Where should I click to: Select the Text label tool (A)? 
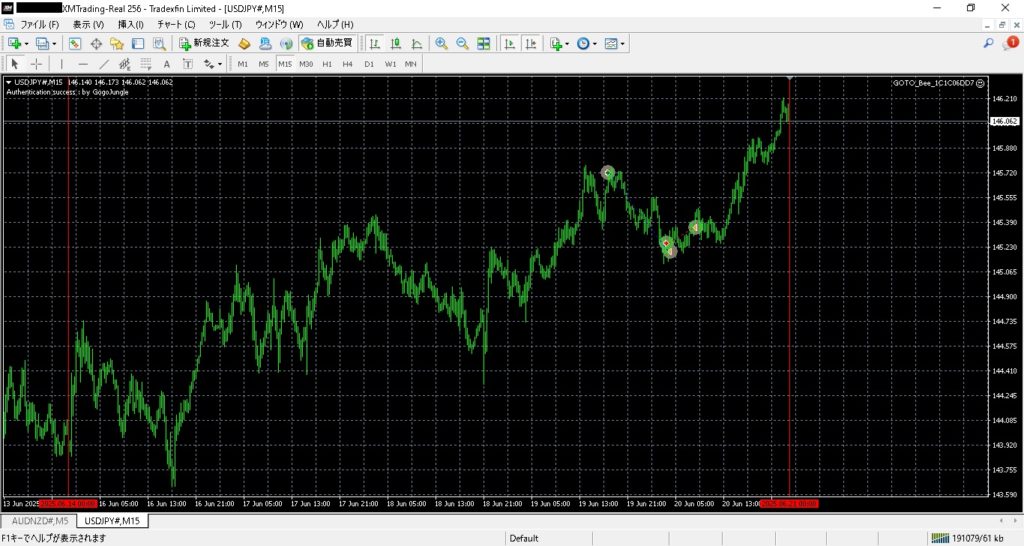coord(167,64)
